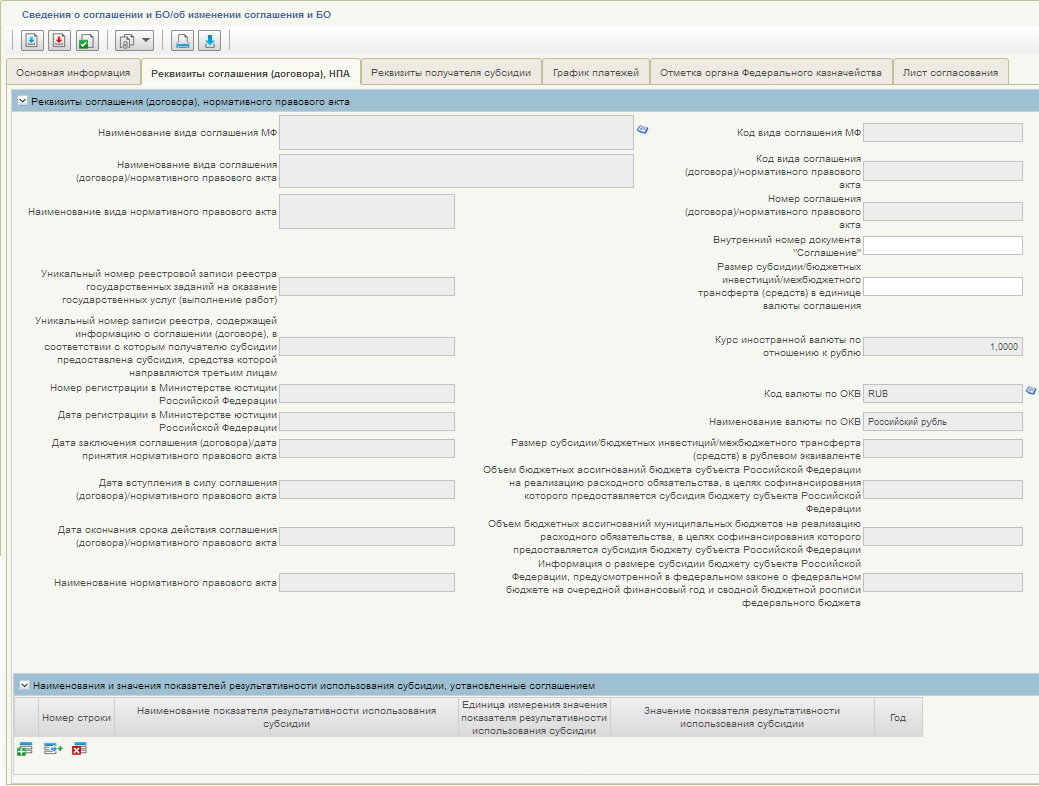The width and height of the screenshot is (1039, 786).
Task: Collapse the Реквизиты соглашения (договора) section
Action: click(x=23, y=101)
